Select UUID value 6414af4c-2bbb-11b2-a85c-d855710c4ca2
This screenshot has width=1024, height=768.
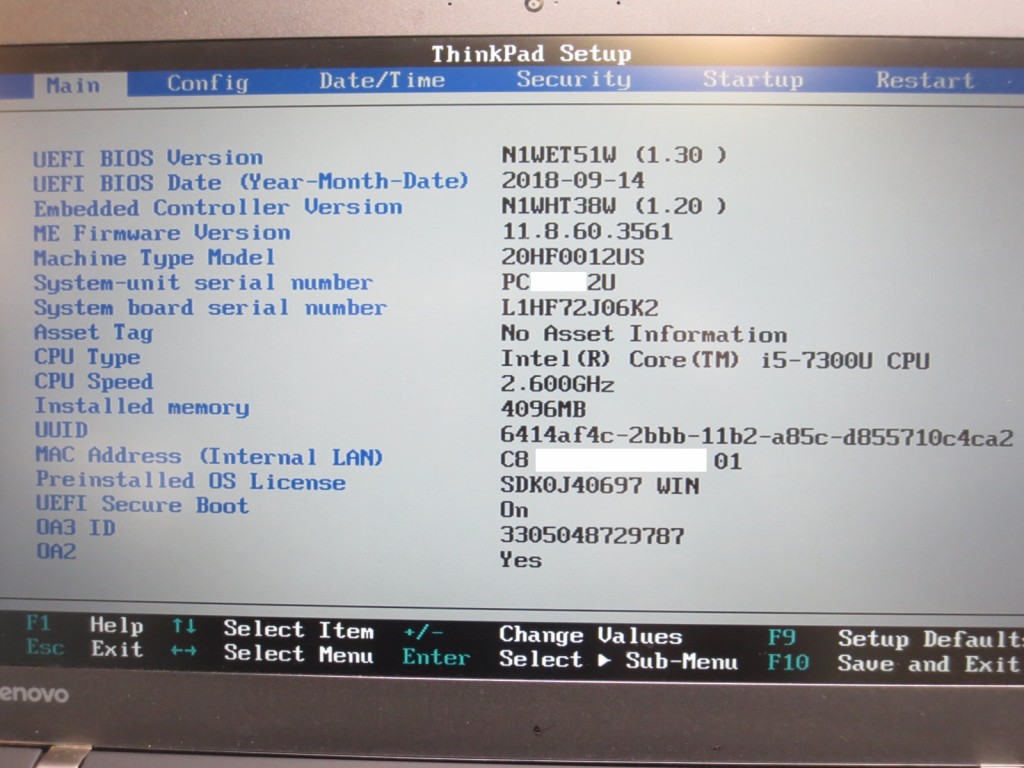(757, 436)
